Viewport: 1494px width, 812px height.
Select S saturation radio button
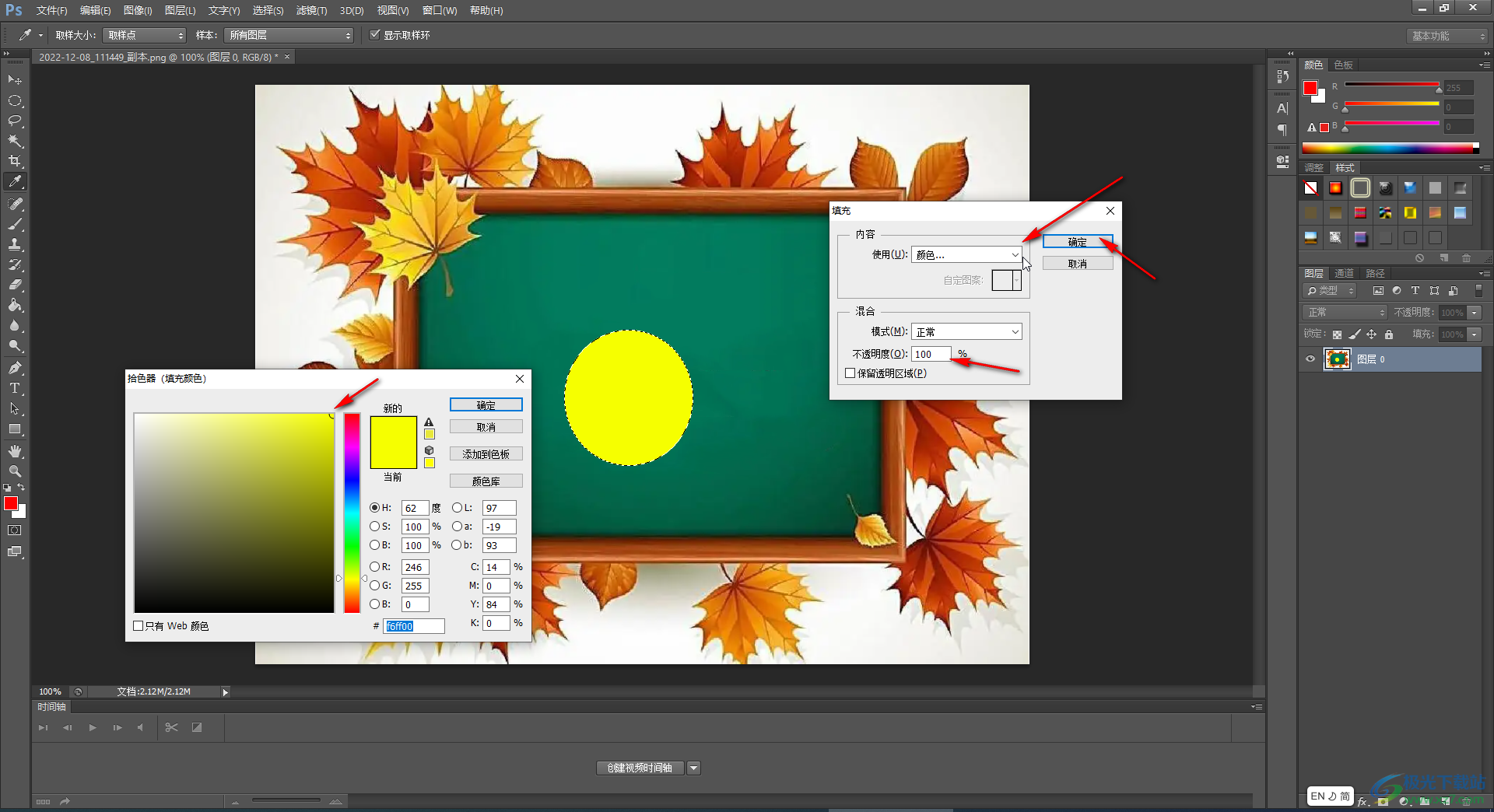pos(374,527)
